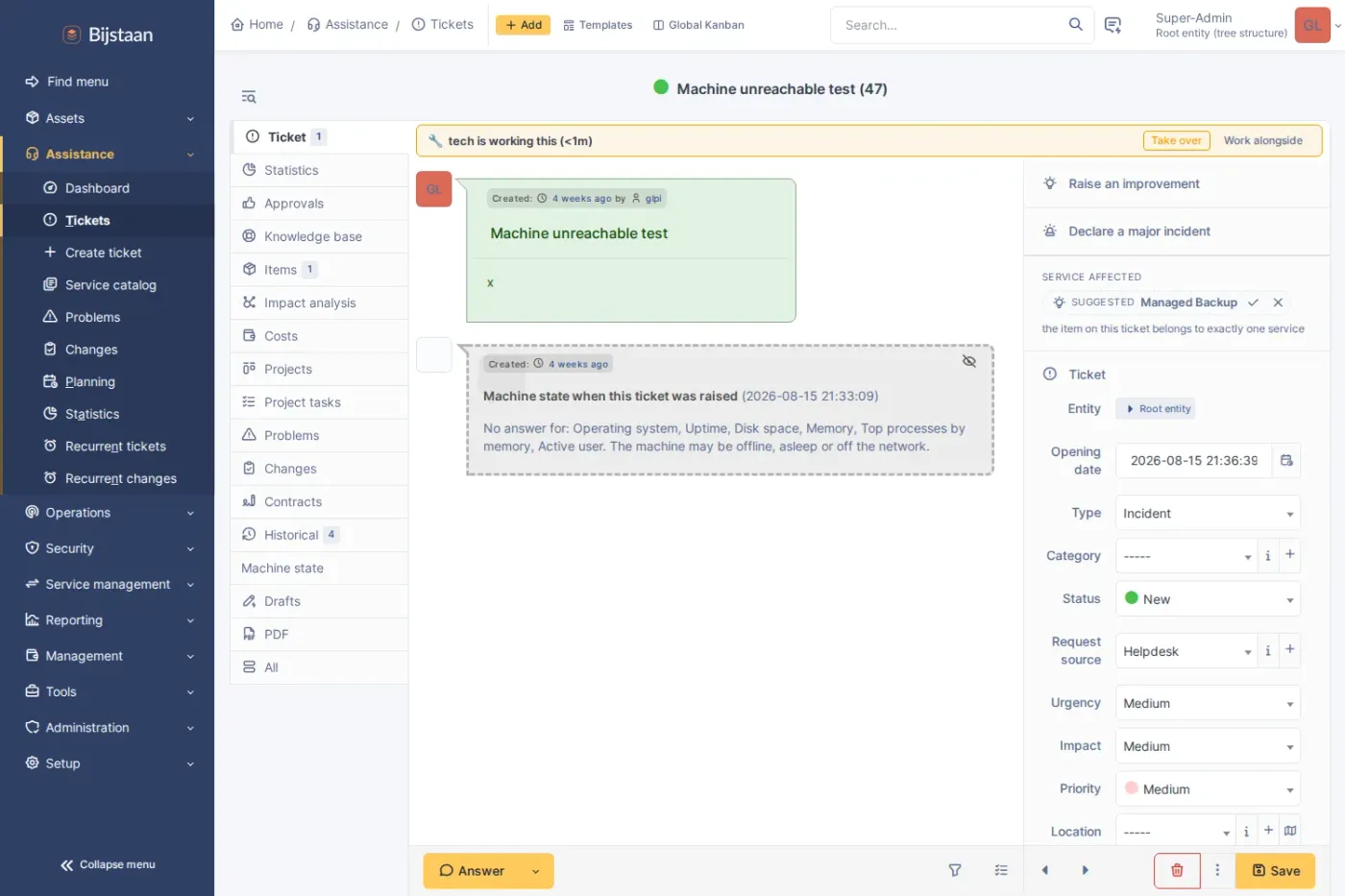Open the three-dot more actions menu
1345x896 pixels.
[1217, 870]
